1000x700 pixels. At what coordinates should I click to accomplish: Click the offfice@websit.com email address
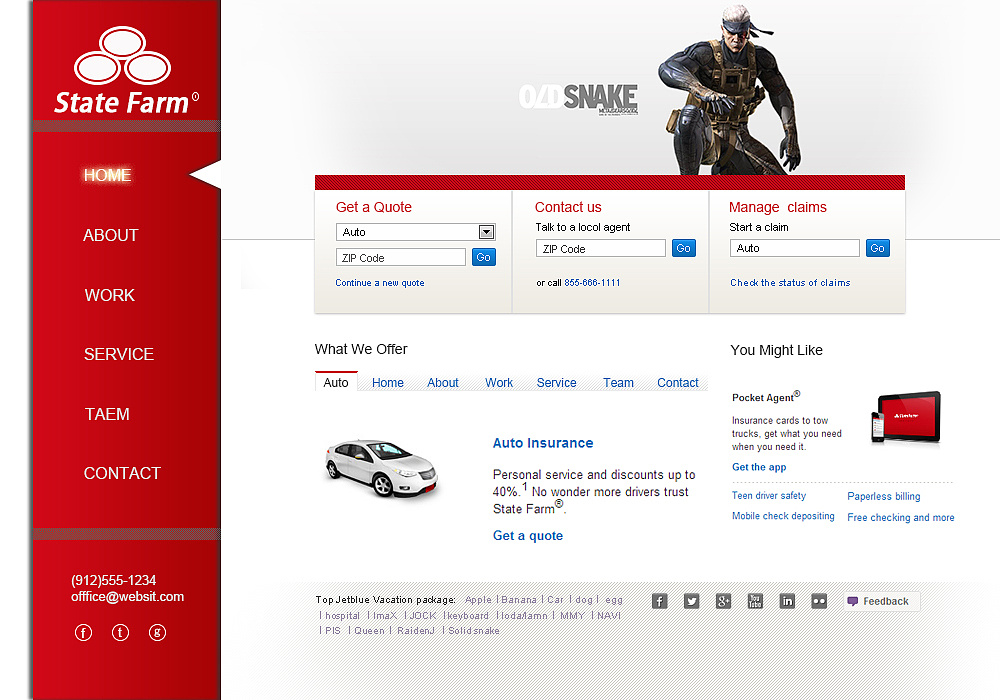128,597
